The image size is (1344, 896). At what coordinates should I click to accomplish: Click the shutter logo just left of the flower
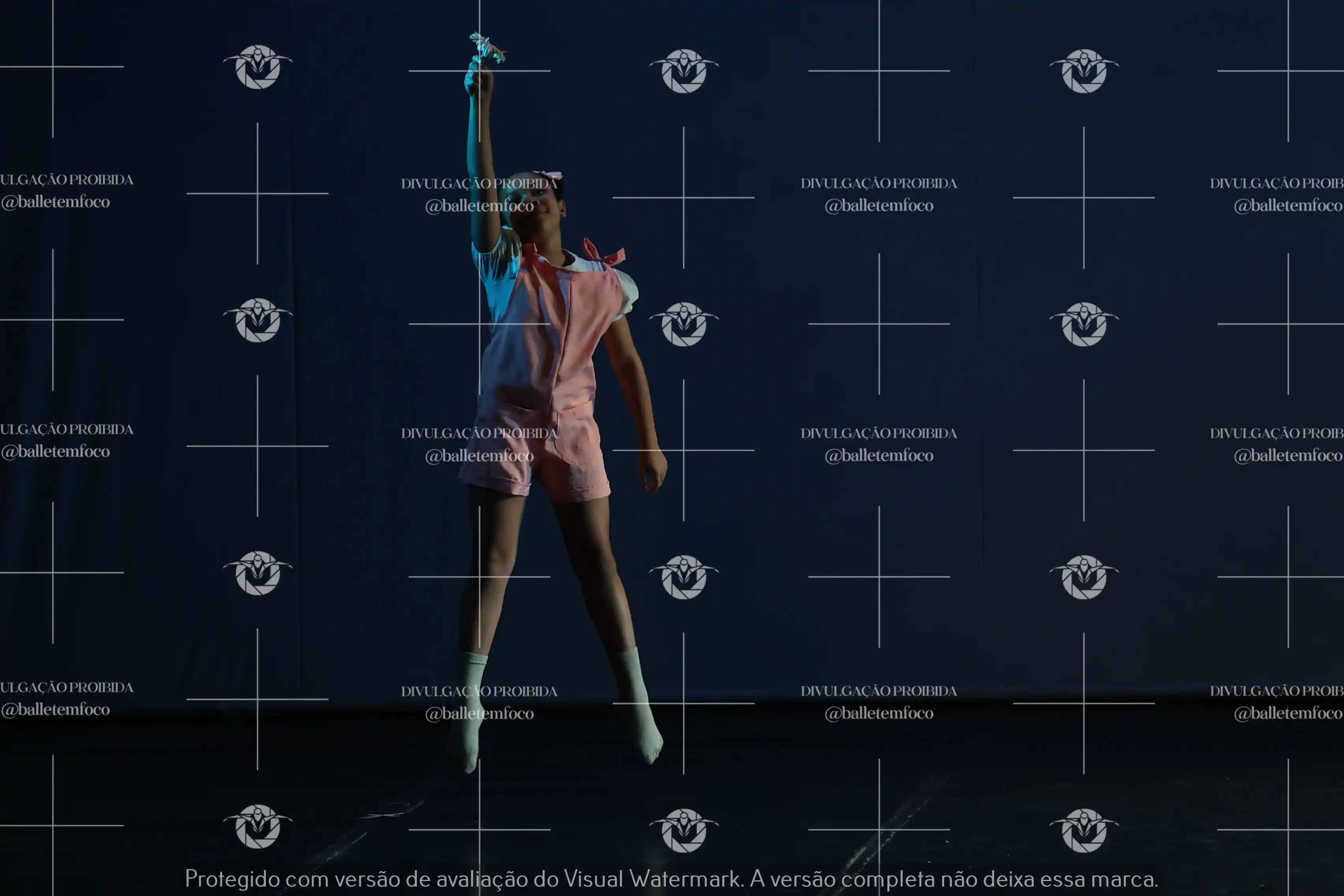click(258, 67)
